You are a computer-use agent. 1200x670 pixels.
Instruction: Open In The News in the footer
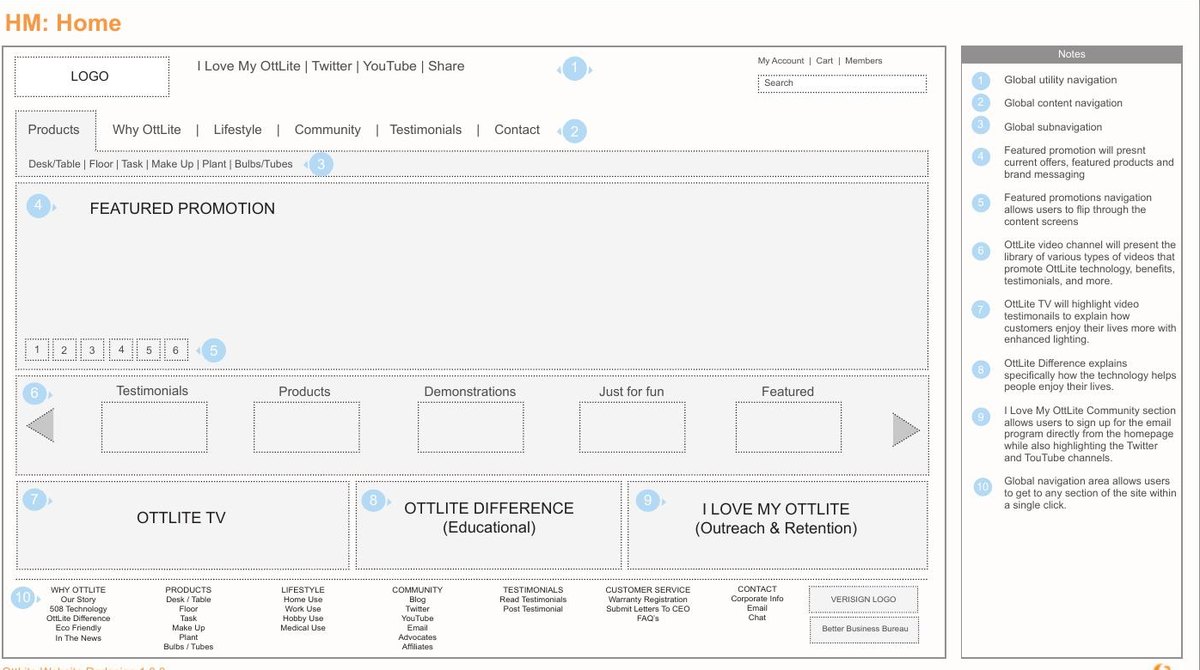pyautogui.click(x=78, y=638)
